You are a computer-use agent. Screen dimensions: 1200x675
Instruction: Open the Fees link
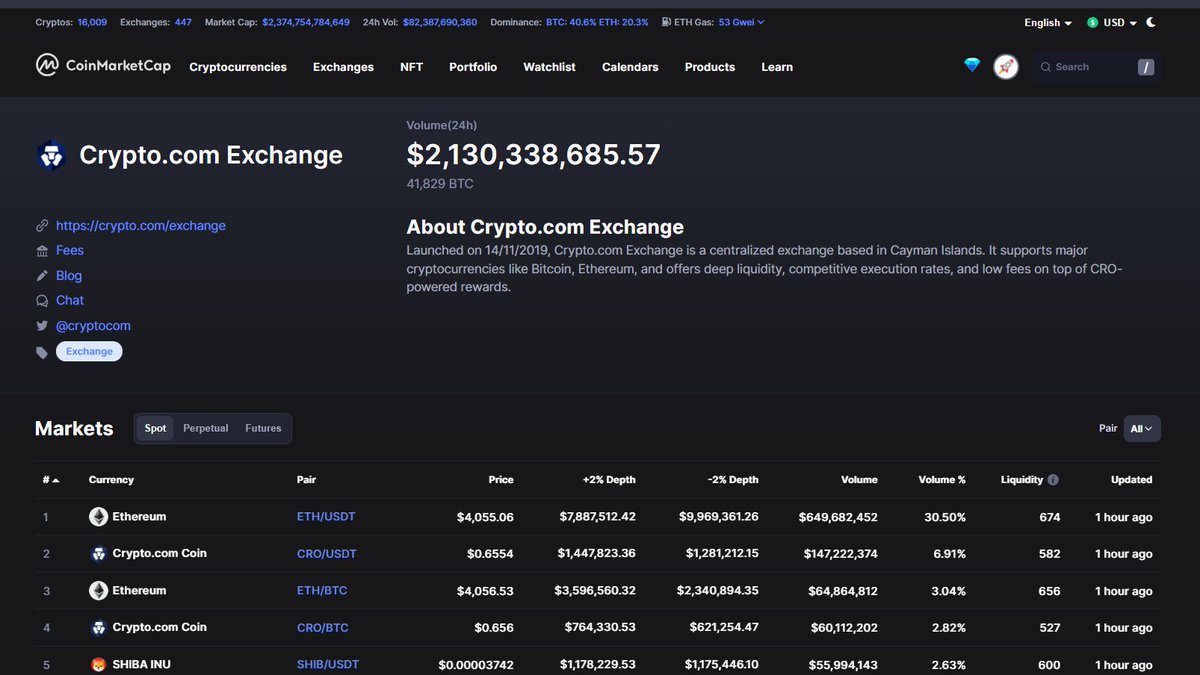click(x=70, y=251)
